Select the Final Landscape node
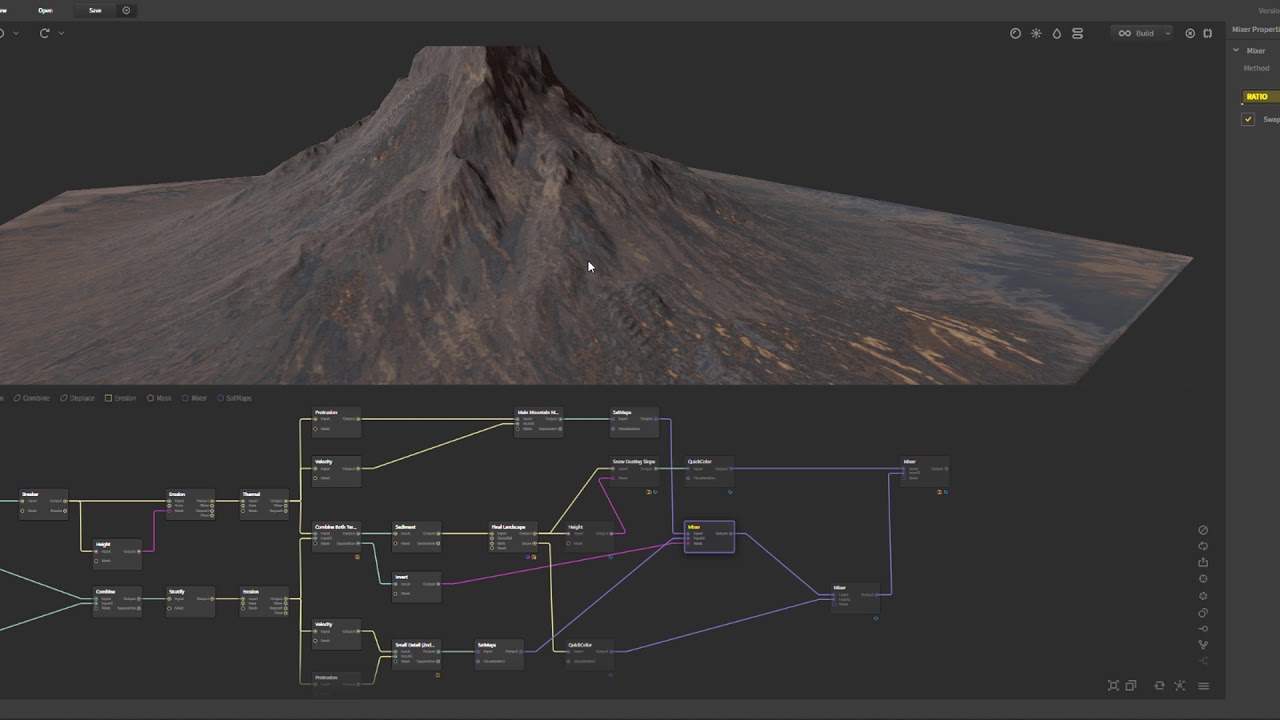The height and width of the screenshot is (720, 1280). 514,536
